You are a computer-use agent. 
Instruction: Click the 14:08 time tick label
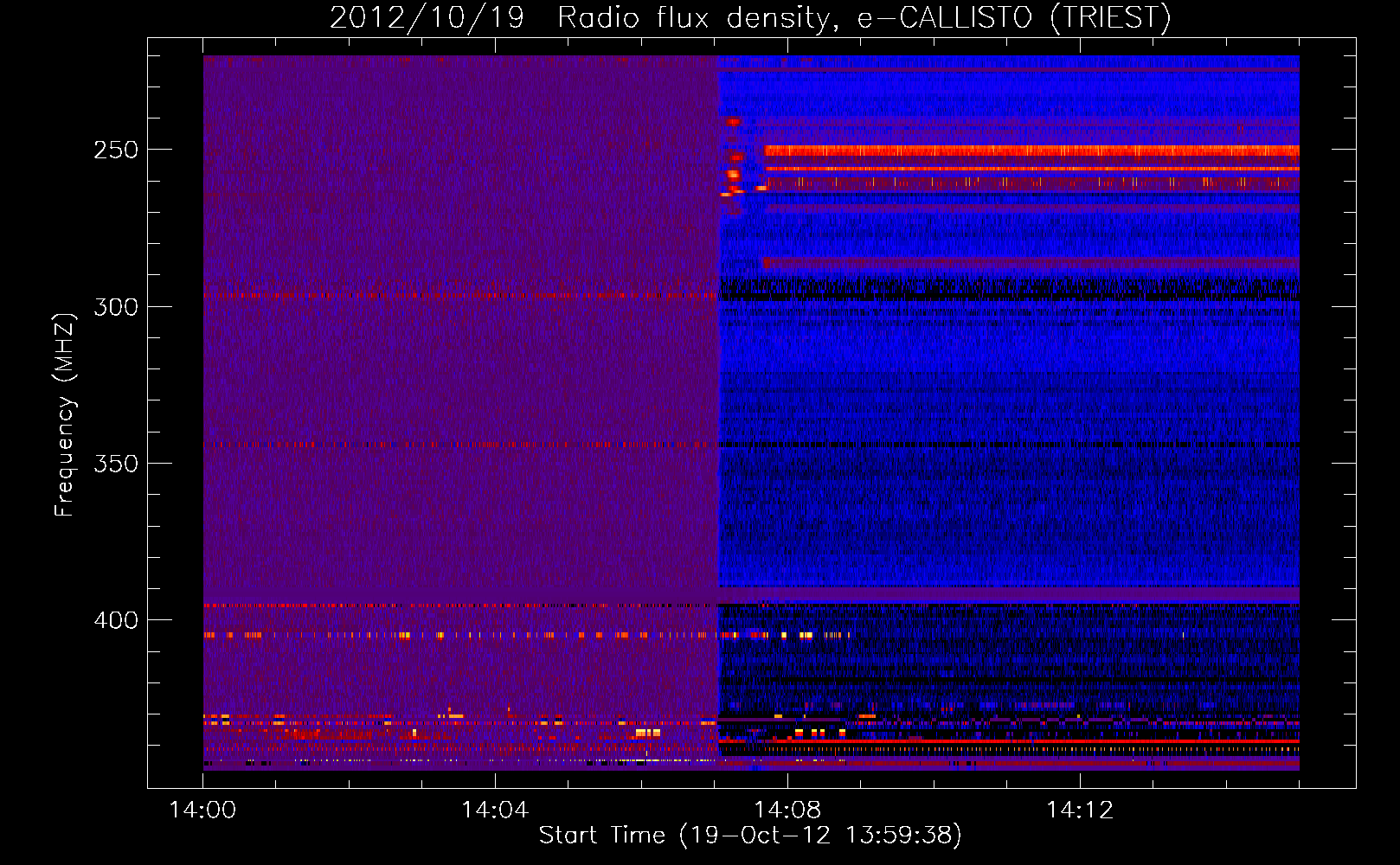(x=787, y=811)
